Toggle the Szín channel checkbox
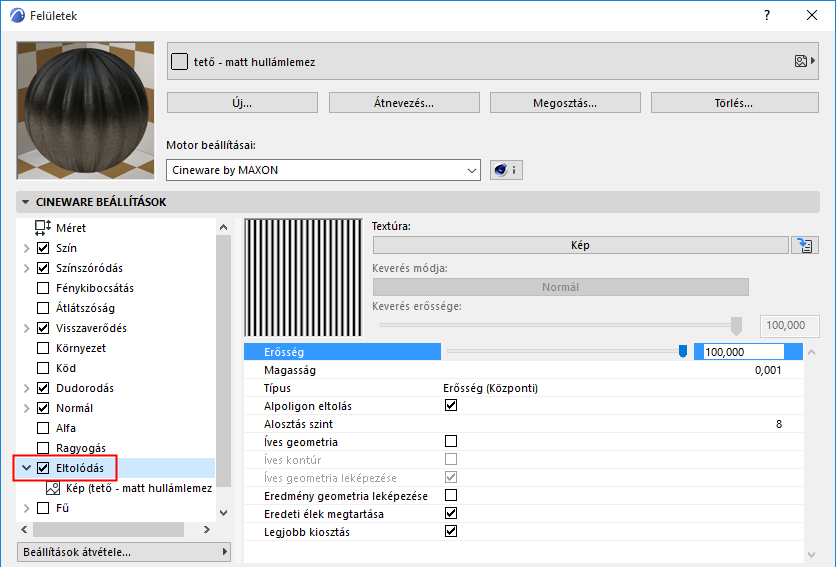Screen dimensions: 836x567 (x=43, y=248)
